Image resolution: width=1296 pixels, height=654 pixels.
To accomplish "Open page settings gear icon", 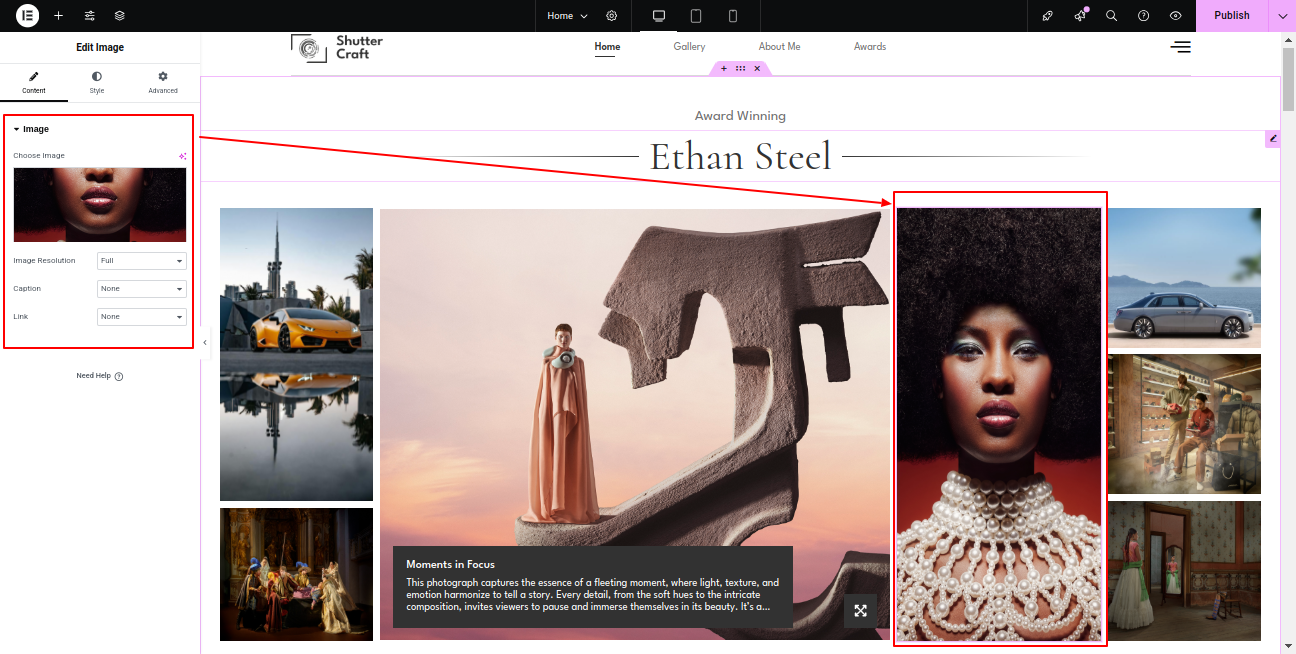I will click(612, 16).
